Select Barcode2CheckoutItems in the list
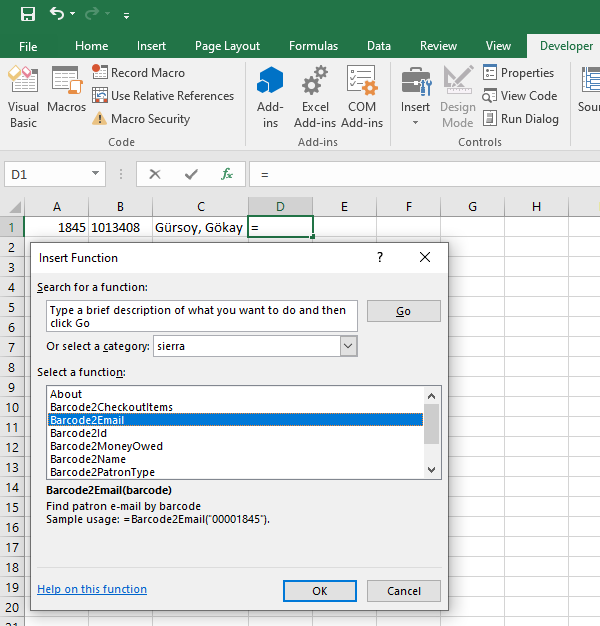 click(x=236, y=407)
